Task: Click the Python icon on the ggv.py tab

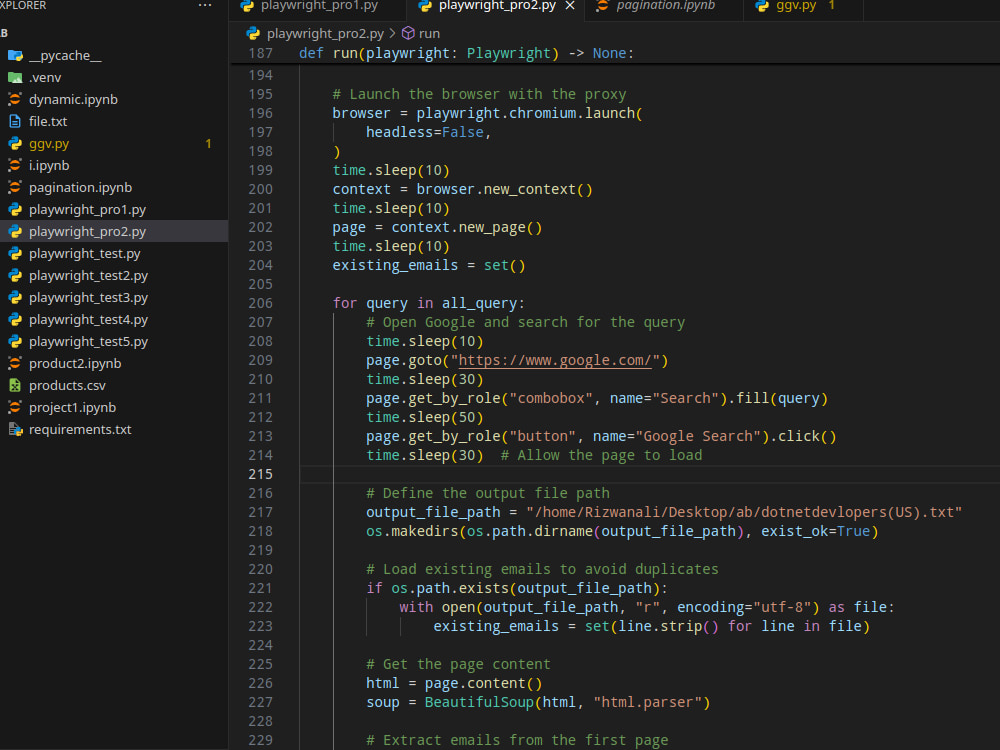Action: [761, 6]
